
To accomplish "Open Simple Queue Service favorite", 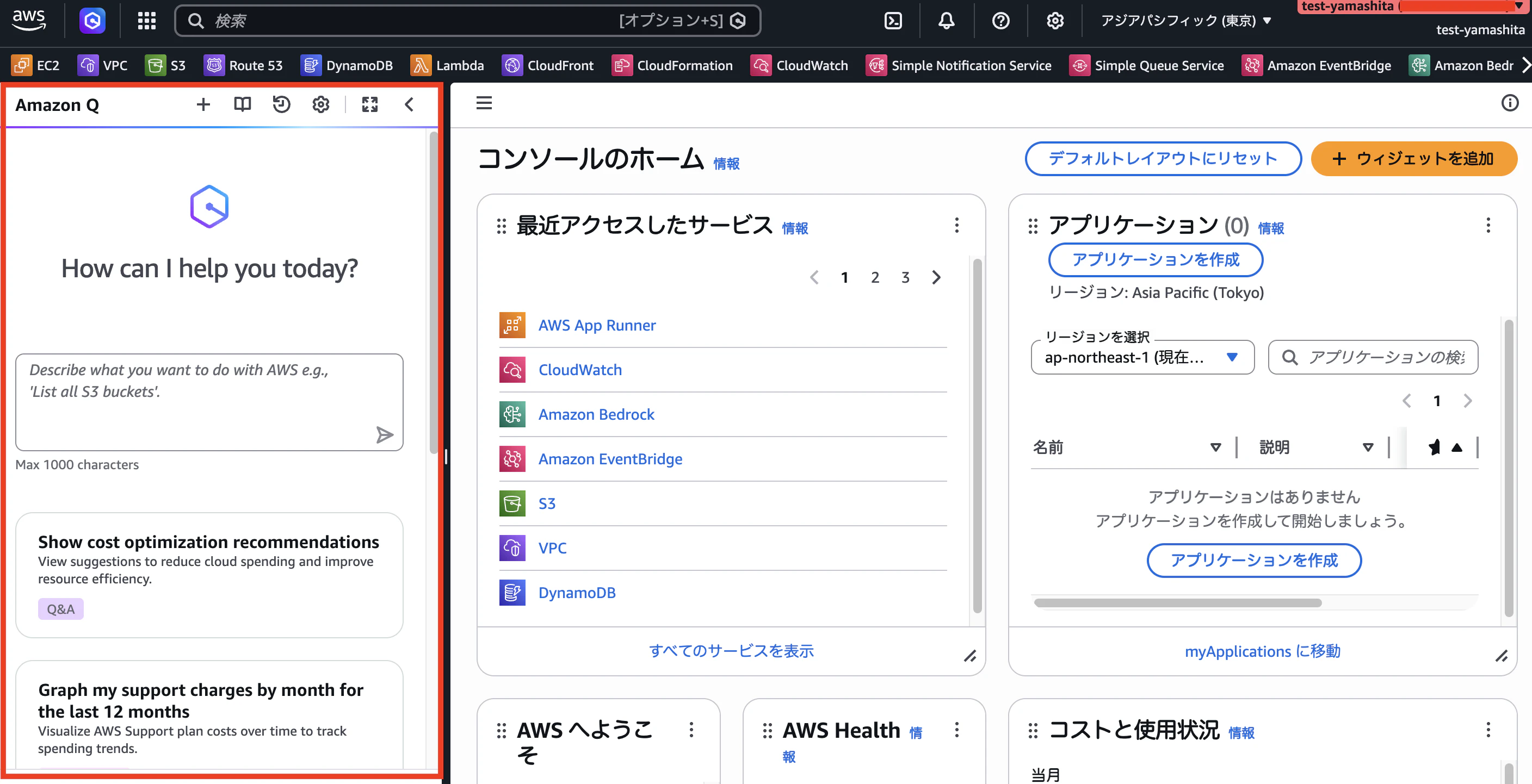I will tap(1147, 65).
